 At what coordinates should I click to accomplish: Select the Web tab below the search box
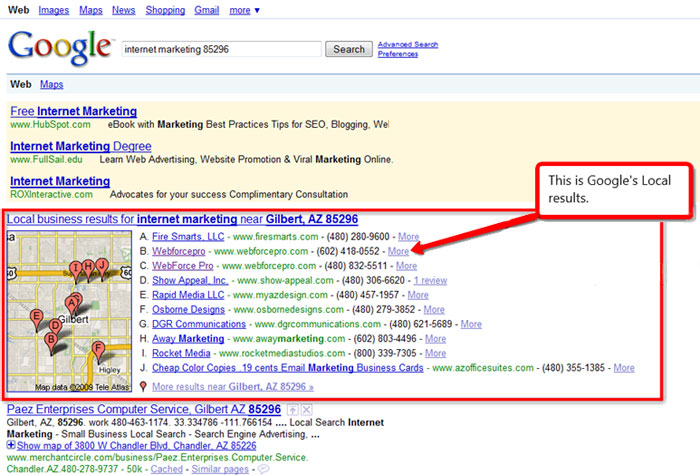[21, 84]
